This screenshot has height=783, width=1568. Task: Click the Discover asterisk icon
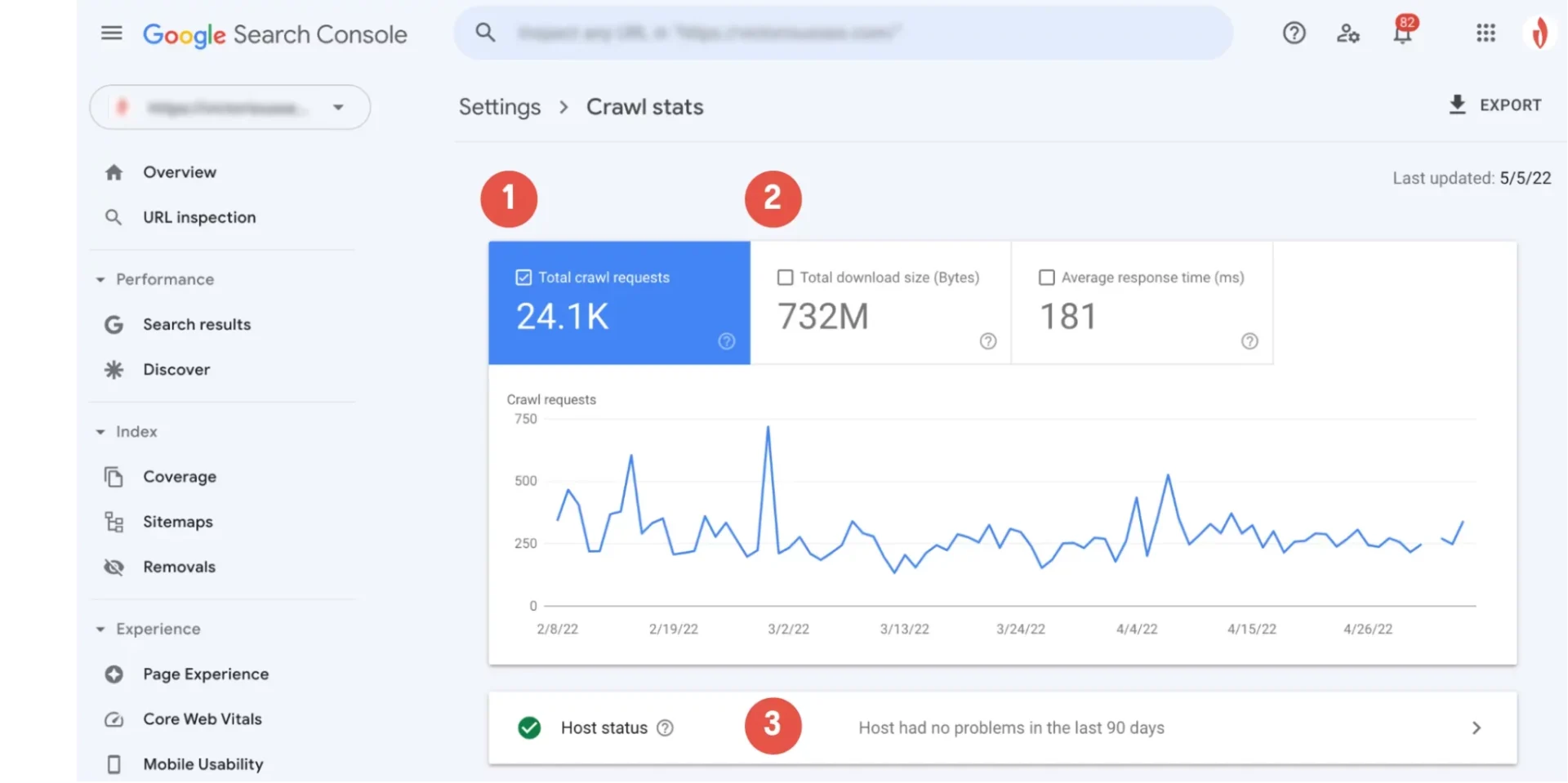click(114, 370)
